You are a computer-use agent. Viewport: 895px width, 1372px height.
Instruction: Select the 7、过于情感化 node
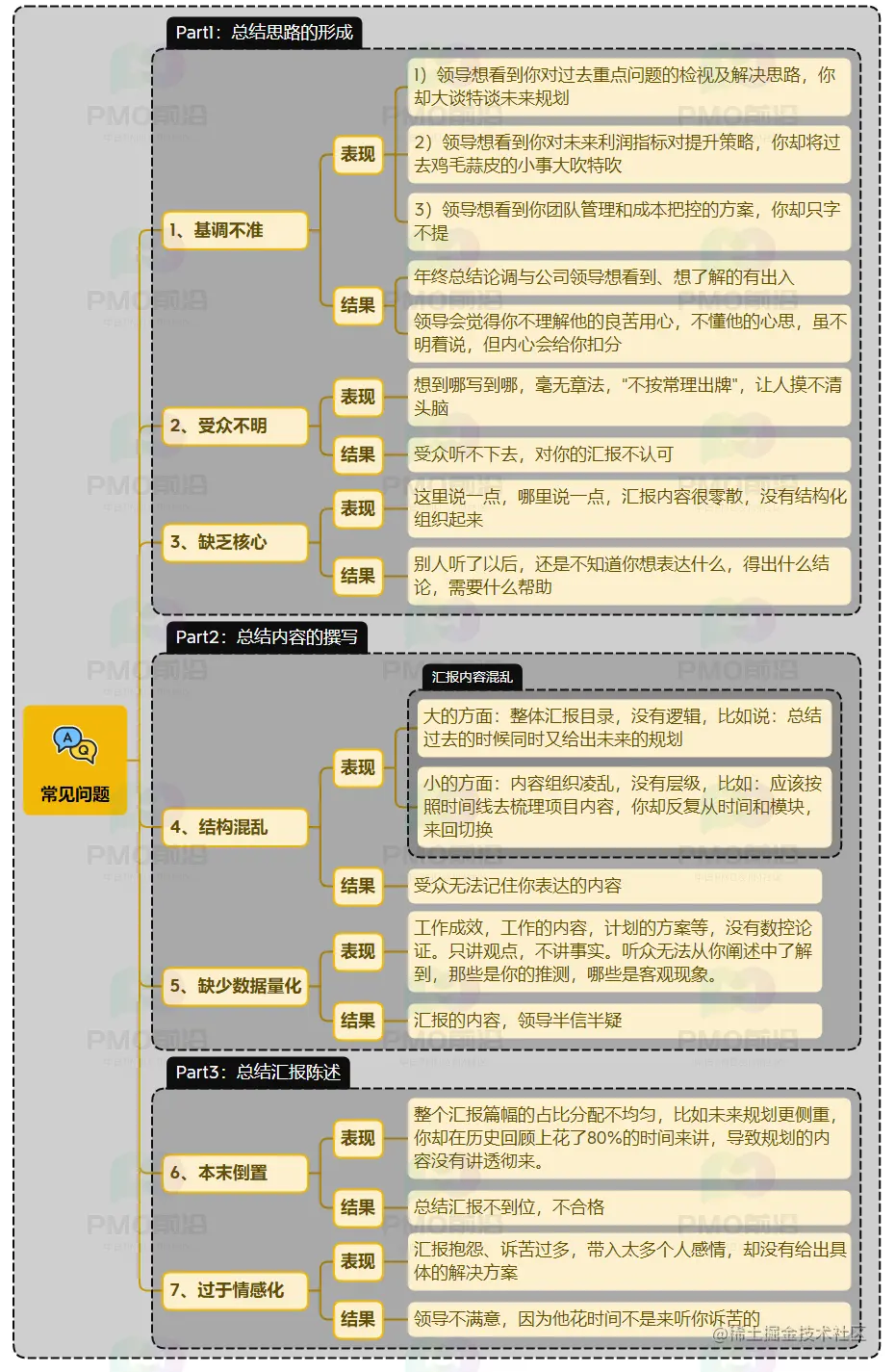click(x=235, y=1290)
